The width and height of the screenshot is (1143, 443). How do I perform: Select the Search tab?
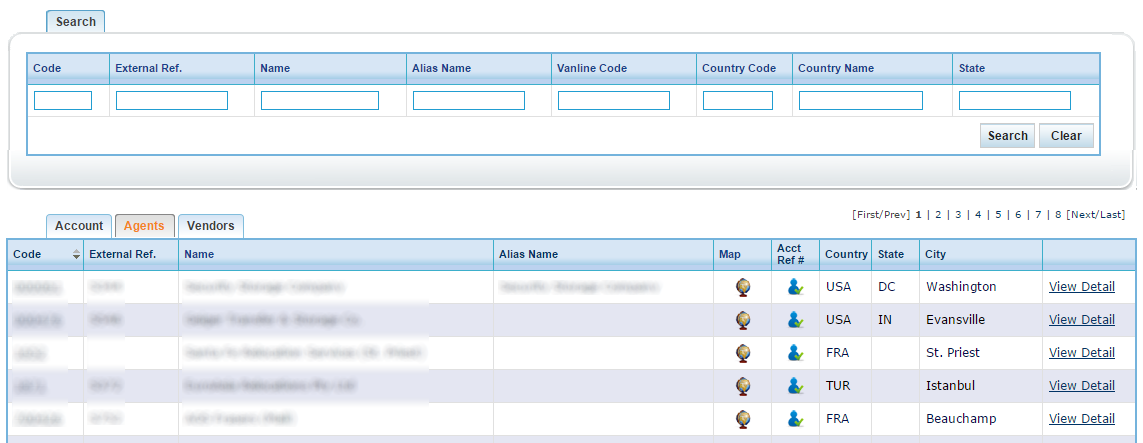[76, 22]
